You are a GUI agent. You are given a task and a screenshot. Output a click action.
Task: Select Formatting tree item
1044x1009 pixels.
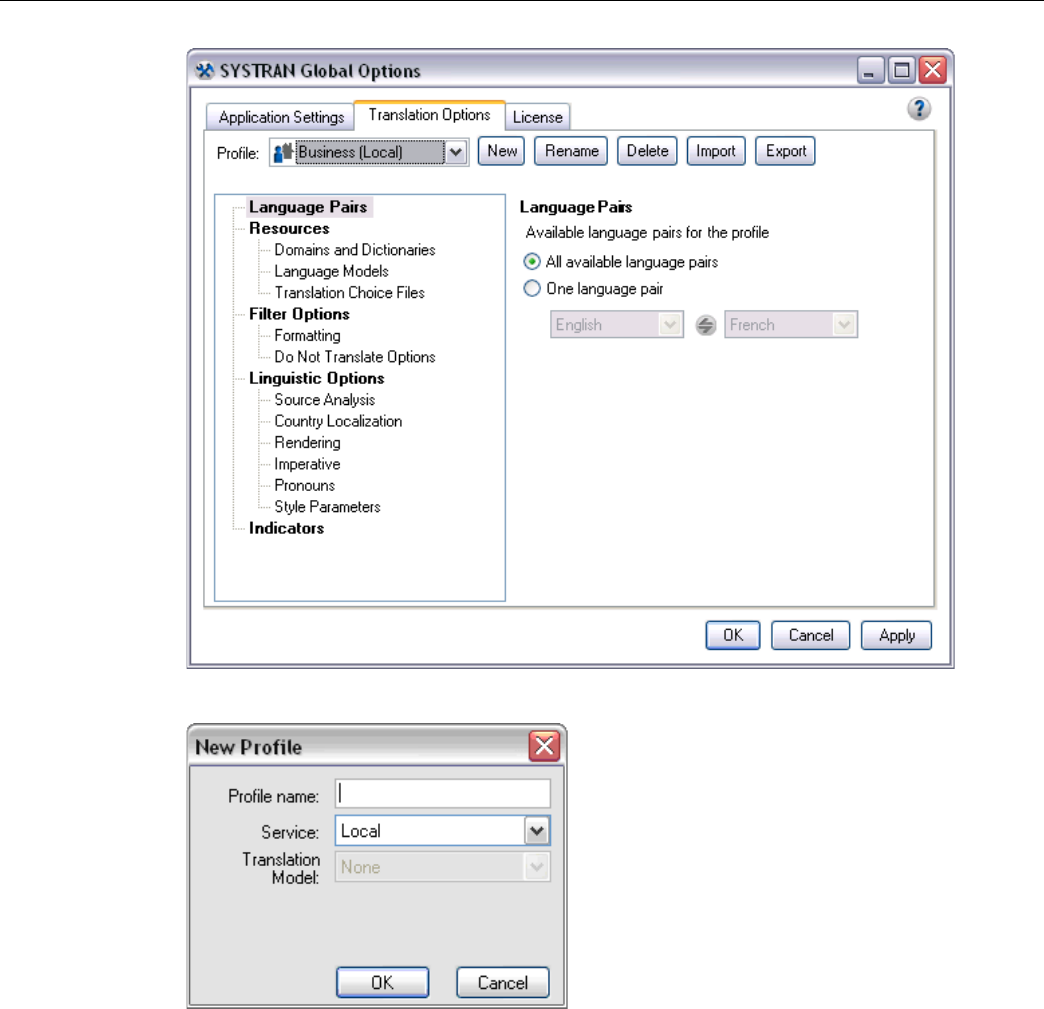click(307, 335)
